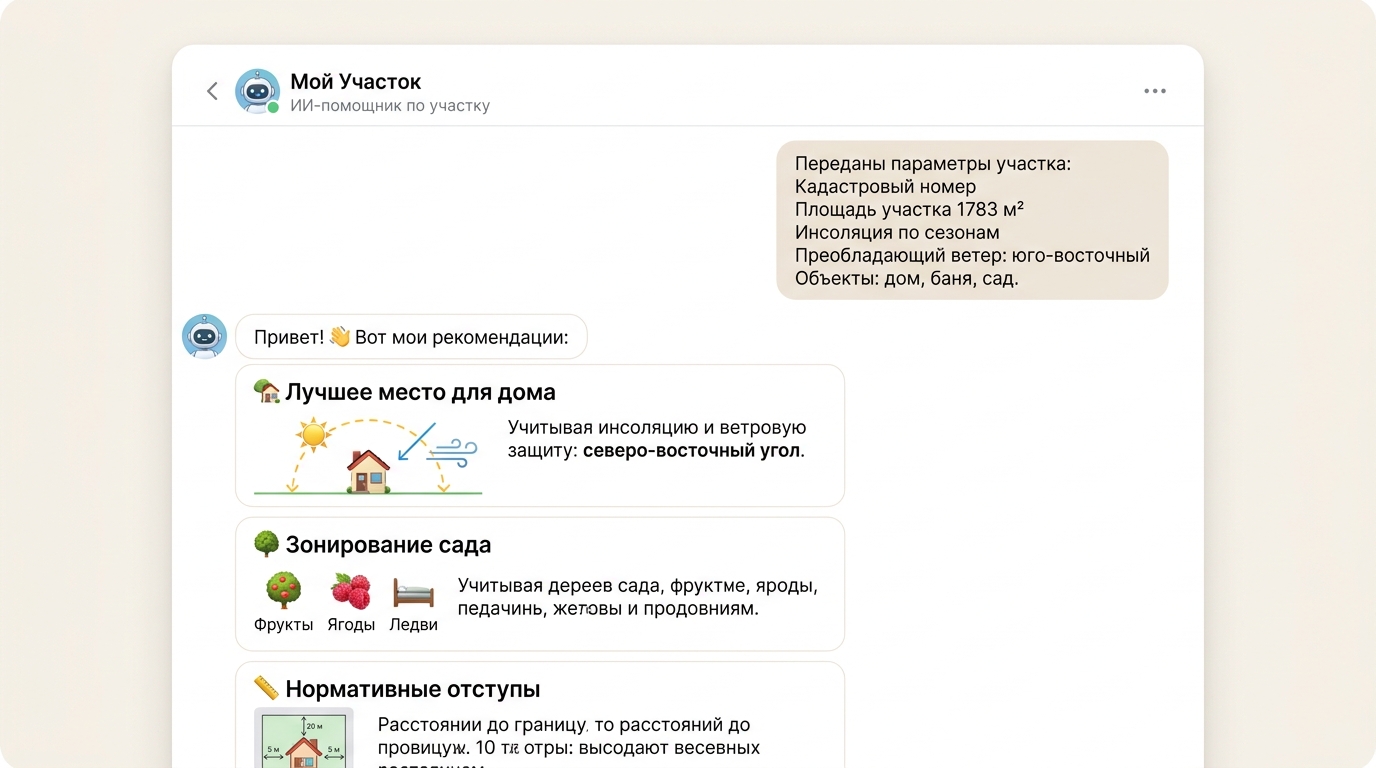Viewport: 1376px width, 768px height.
Task: Open the Зонирование сада card heading
Action: [388, 545]
